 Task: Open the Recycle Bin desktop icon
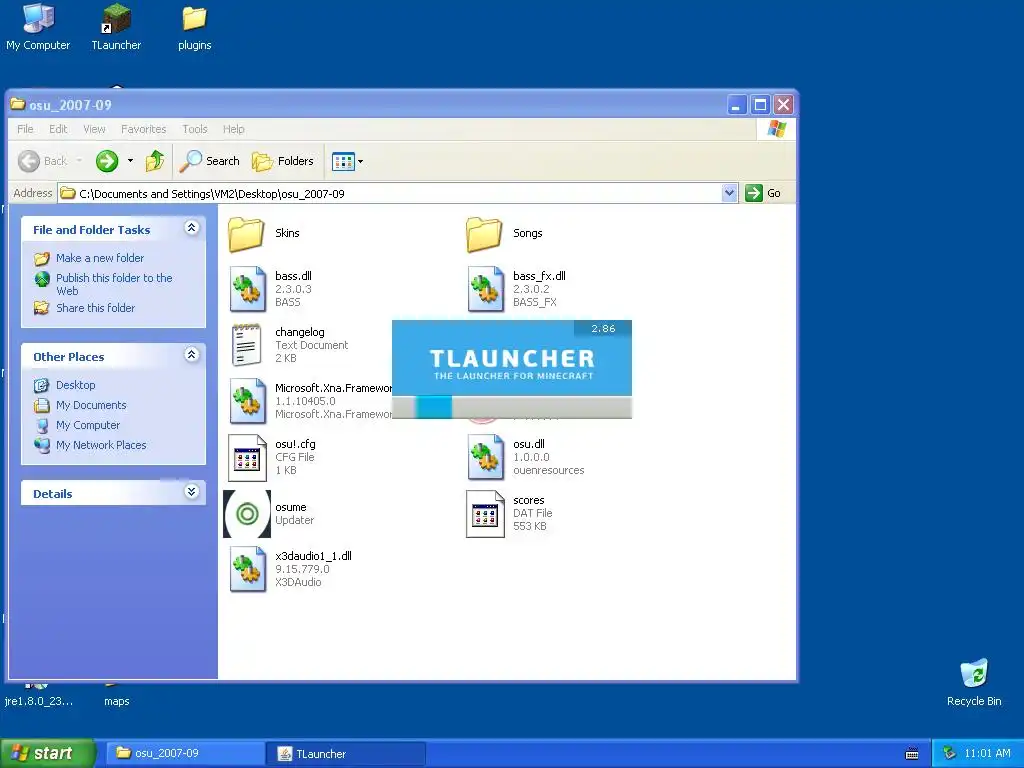974,682
